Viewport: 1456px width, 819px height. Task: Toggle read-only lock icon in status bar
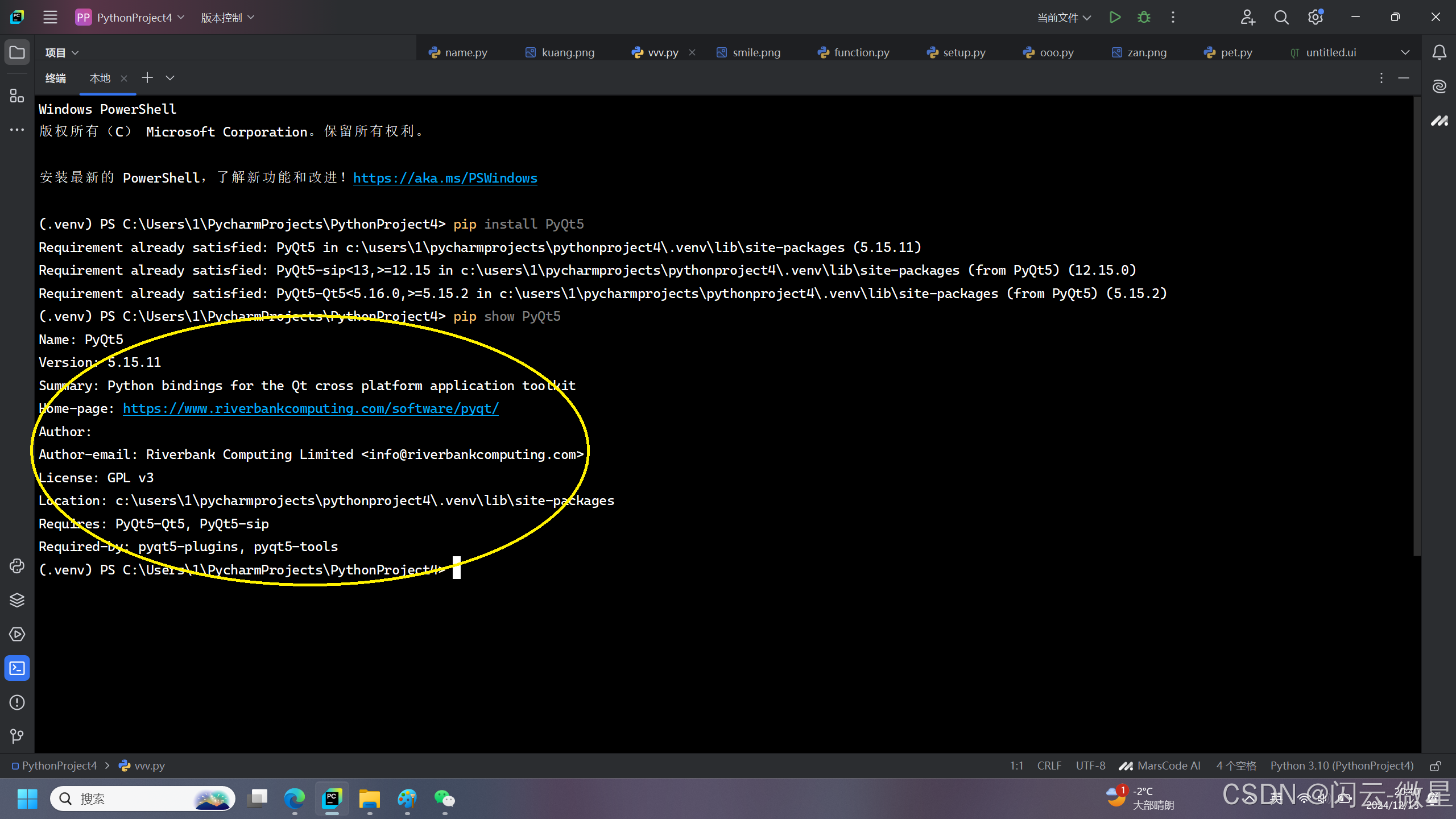click(x=1435, y=766)
